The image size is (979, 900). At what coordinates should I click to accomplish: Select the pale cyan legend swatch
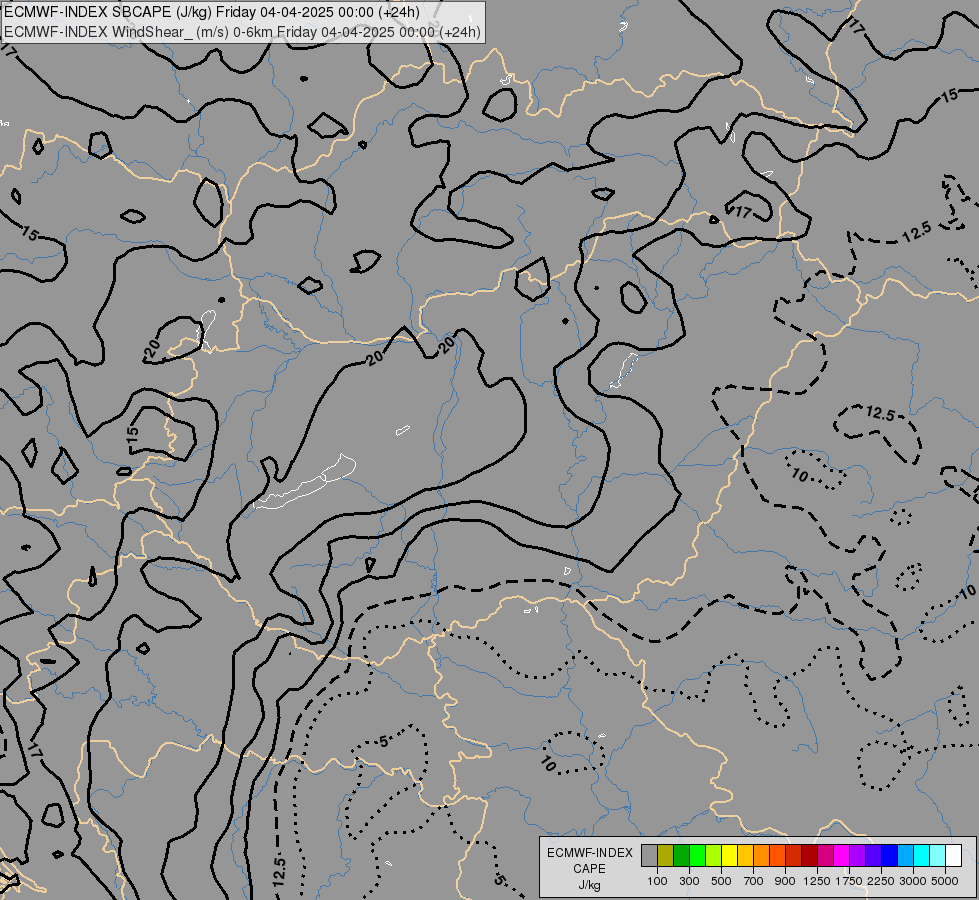(938, 855)
